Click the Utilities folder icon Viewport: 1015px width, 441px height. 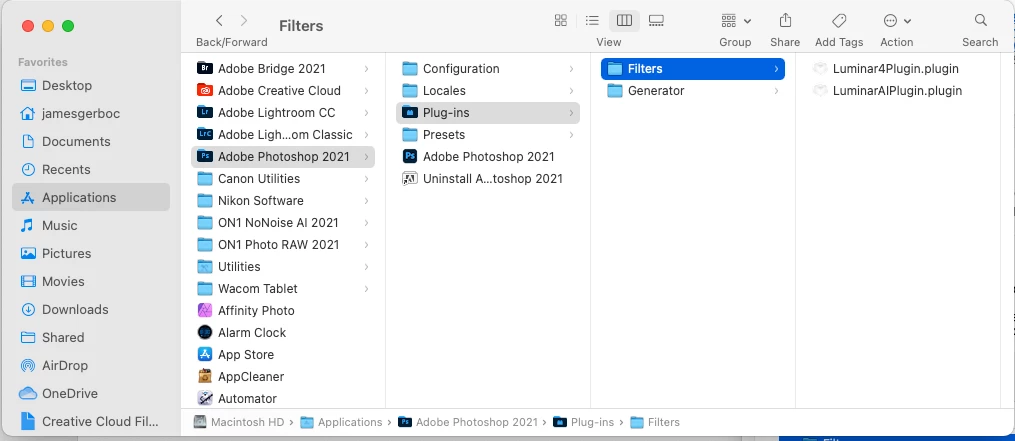pyautogui.click(x=205, y=266)
